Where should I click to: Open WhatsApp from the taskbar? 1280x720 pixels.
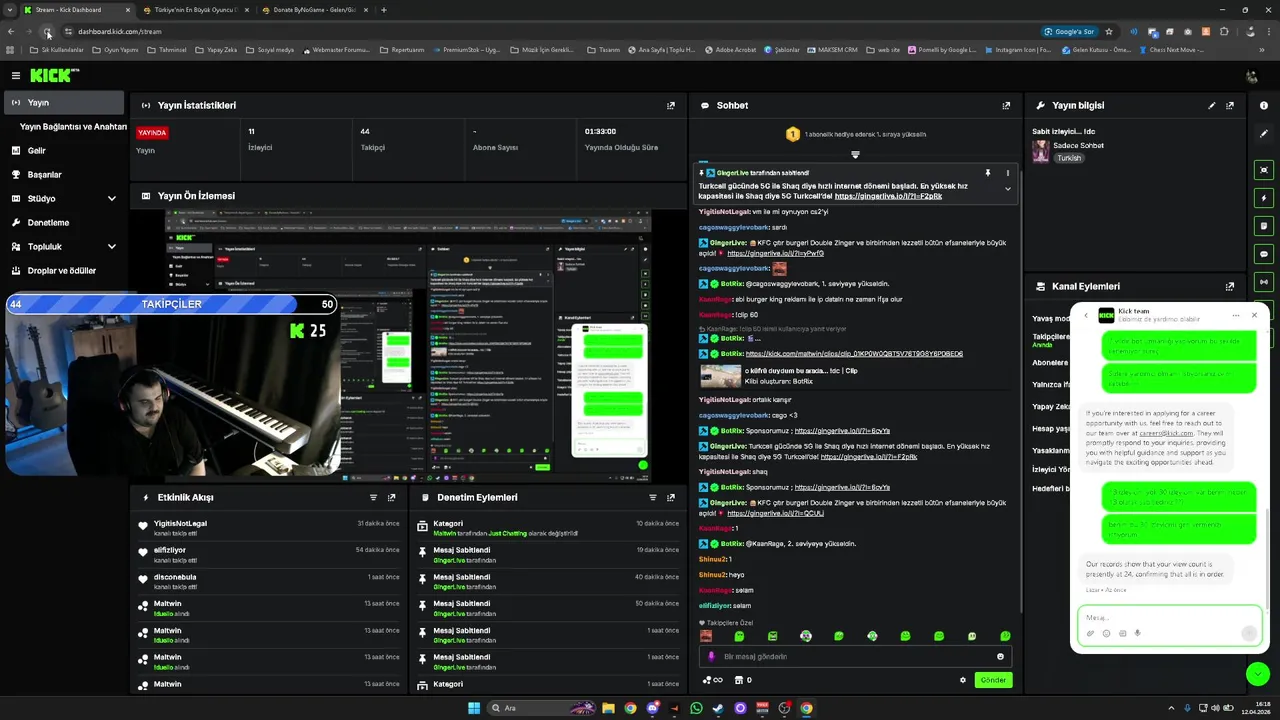[696, 708]
